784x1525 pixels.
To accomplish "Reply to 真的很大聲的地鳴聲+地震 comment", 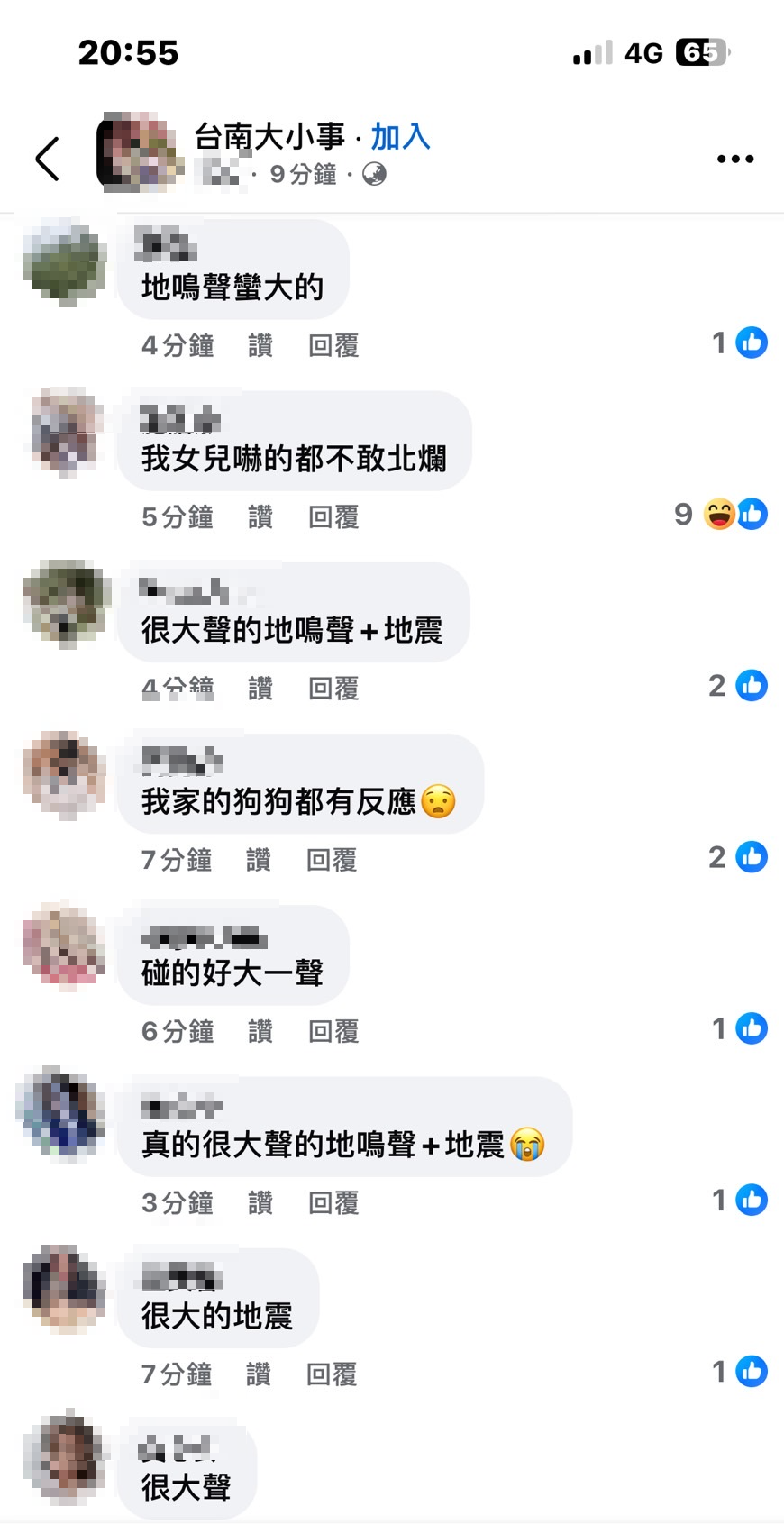I will tap(333, 1202).
